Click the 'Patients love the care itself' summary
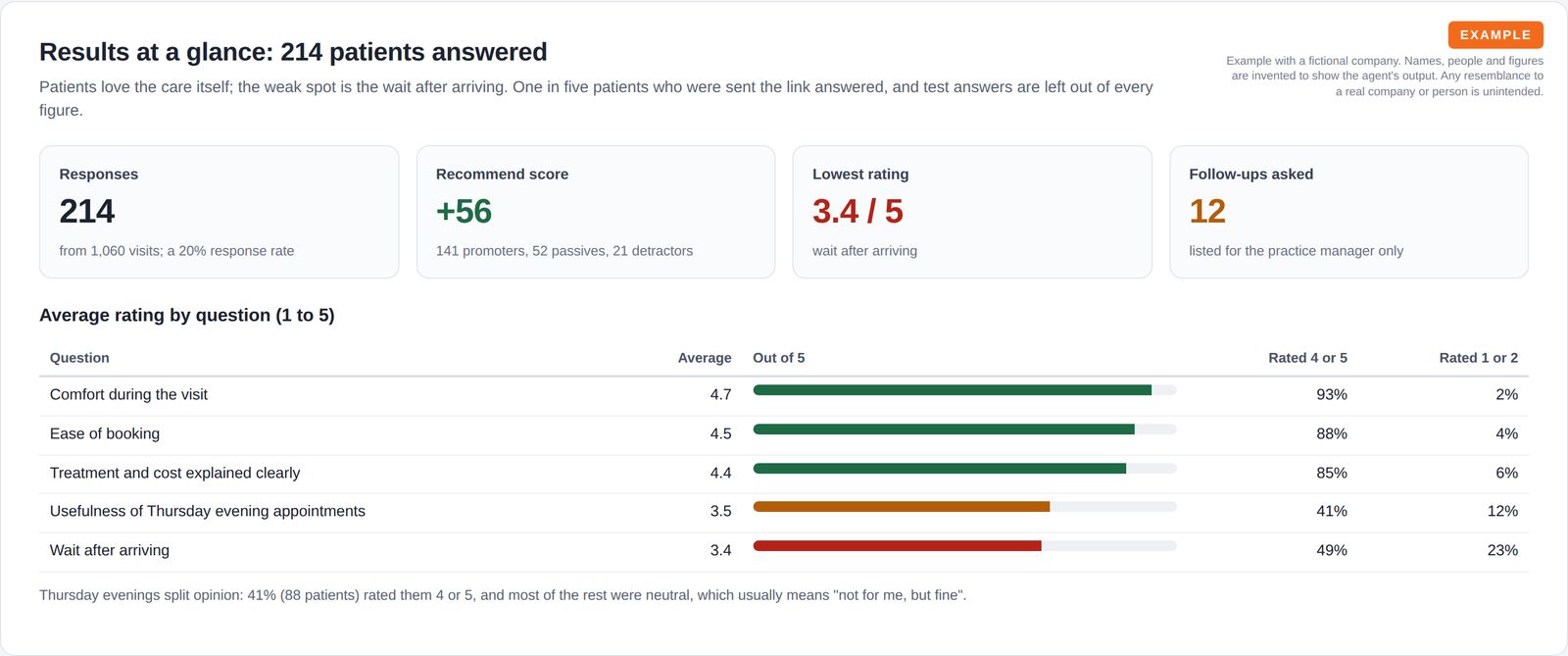 (596, 98)
